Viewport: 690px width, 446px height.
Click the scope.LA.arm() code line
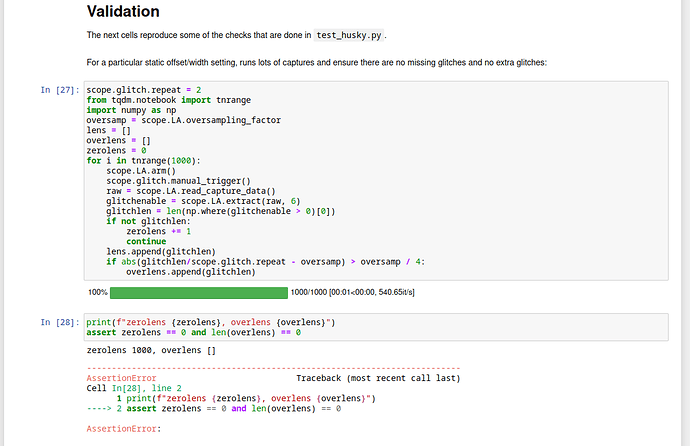[x=144, y=171]
